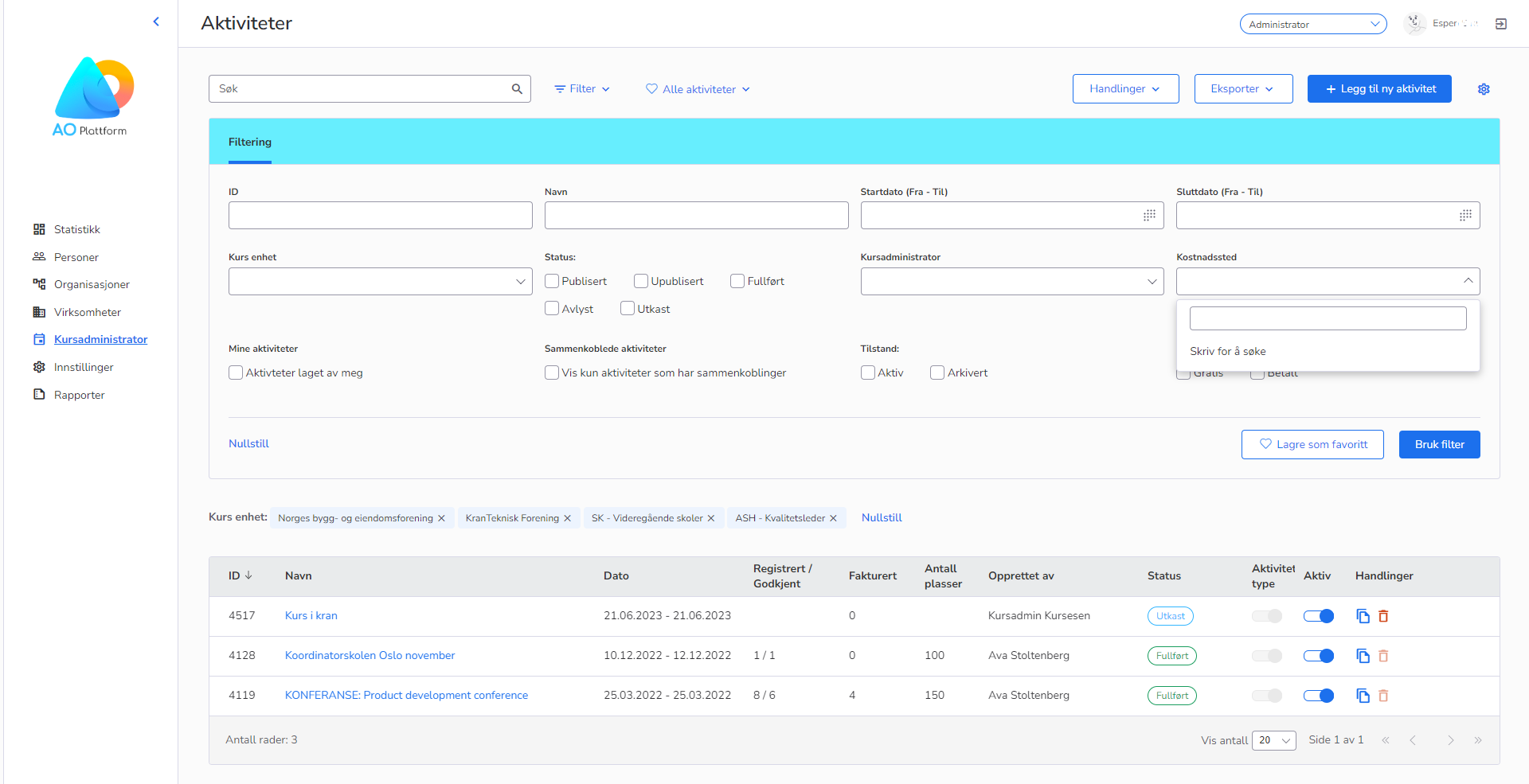Toggle Aktiv switch for activity 4128
Screen dimensions: 1529x784
point(1319,656)
